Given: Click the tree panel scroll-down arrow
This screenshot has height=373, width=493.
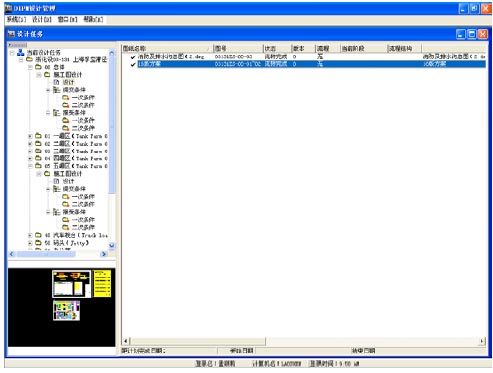Looking at the screenshot, I should click(x=112, y=246).
